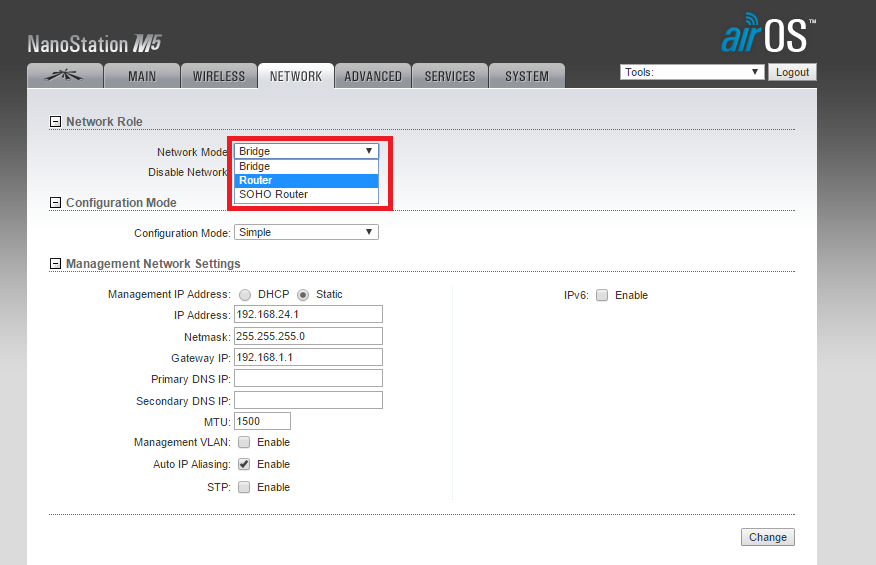The image size is (876, 565).
Task: Choose Router from Network Mode list
Action: coord(306,180)
